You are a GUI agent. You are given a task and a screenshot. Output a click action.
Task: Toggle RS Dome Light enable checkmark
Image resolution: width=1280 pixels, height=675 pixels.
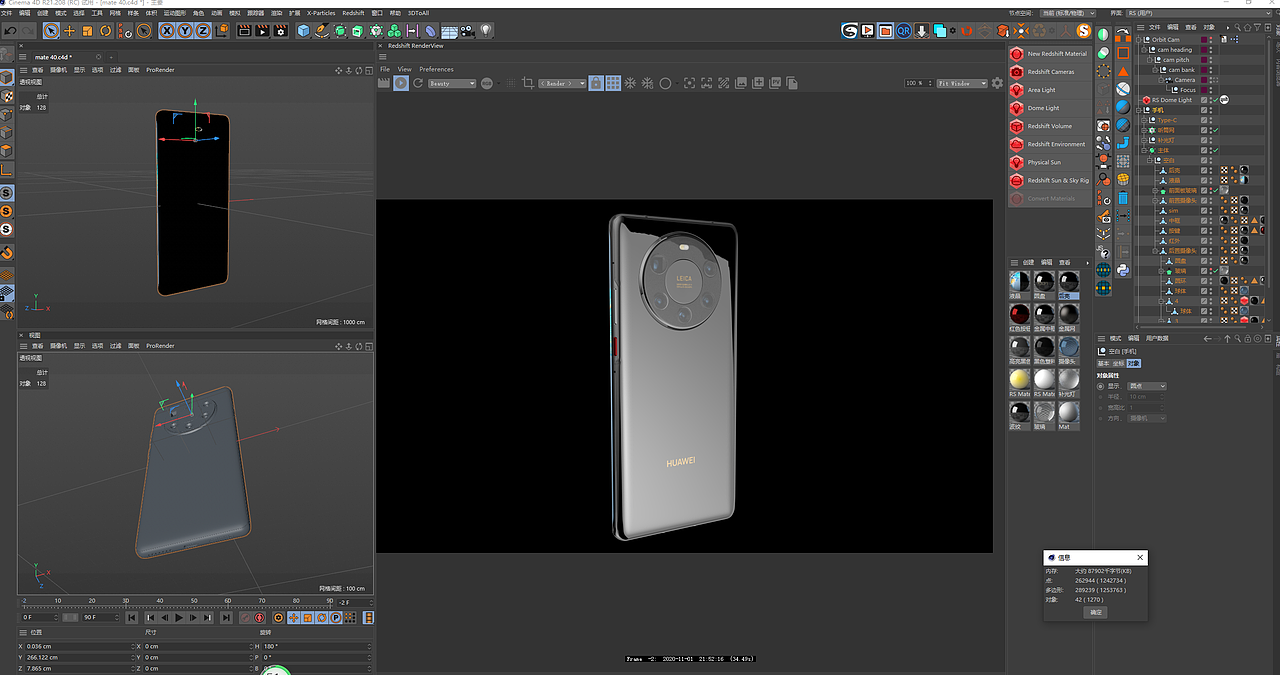1214,100
